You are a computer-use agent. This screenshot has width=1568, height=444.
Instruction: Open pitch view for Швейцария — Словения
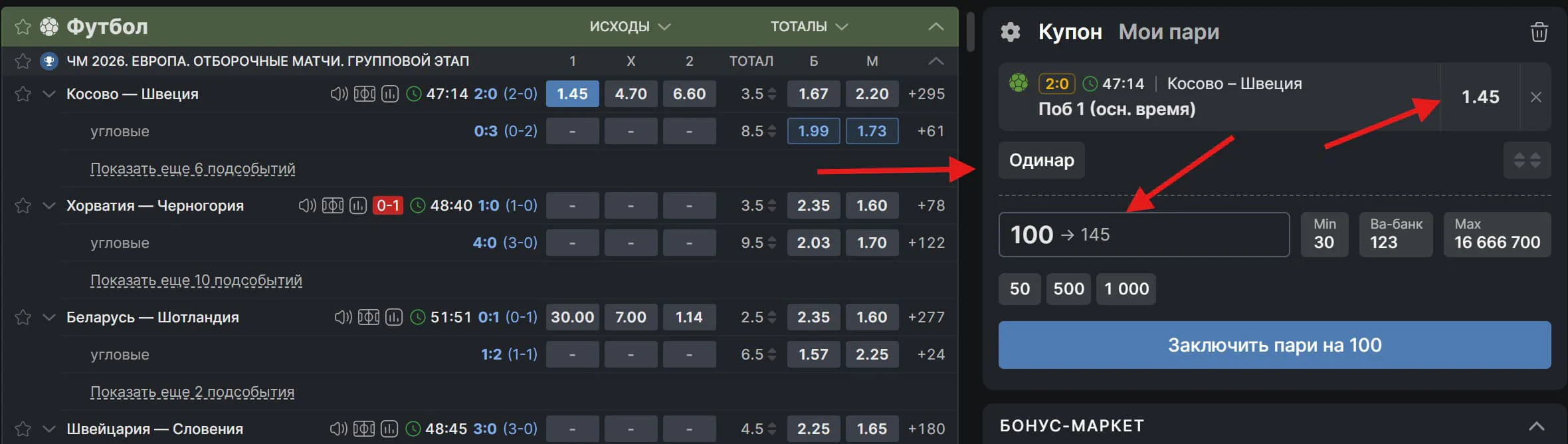[364, 429]
